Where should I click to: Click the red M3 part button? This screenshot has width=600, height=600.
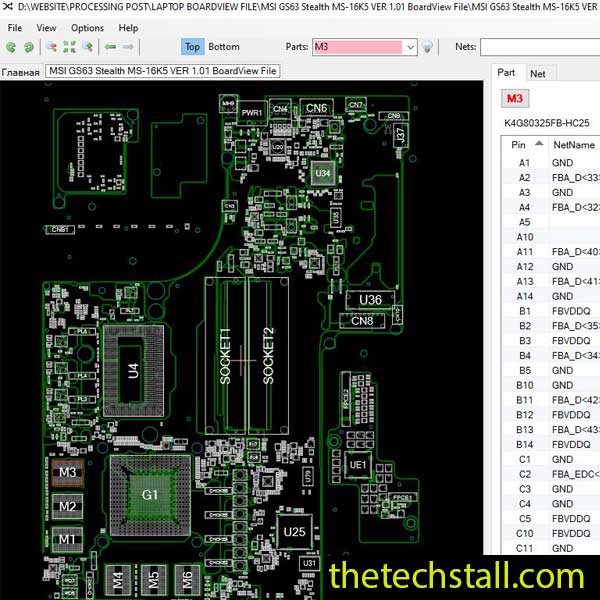[514, 98]
